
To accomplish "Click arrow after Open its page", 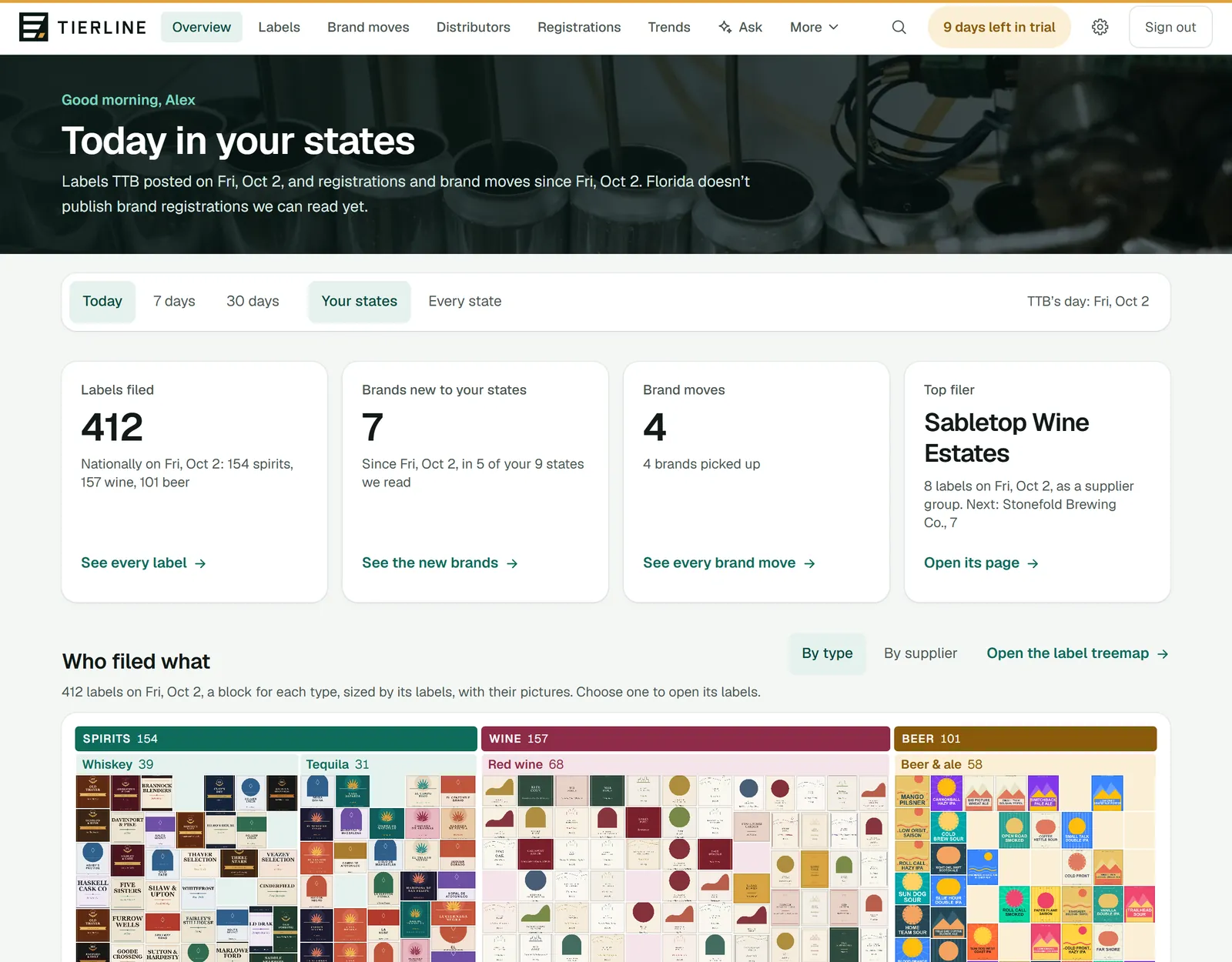I will pos(1033,563).
